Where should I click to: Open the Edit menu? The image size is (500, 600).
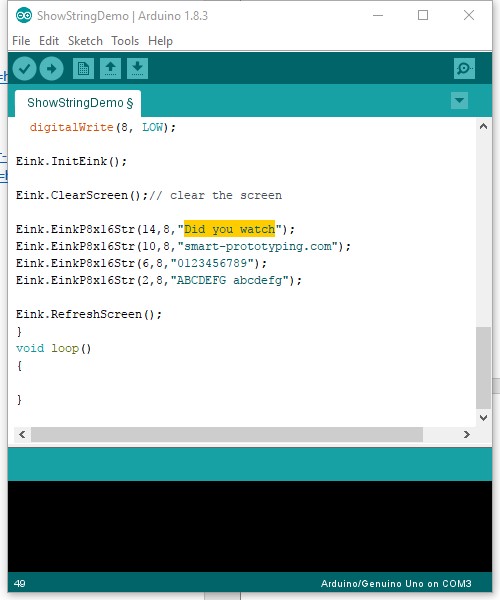click(49, 41)
